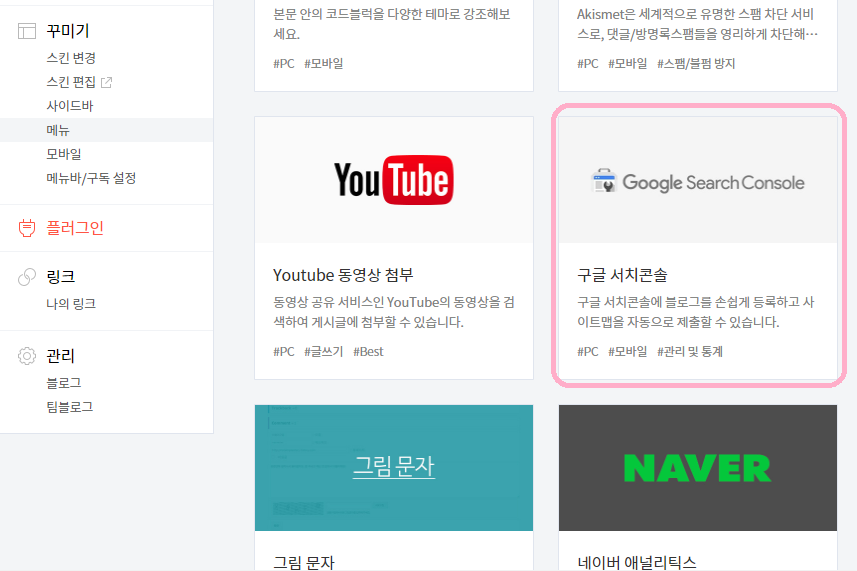The image size is (857, 571).
Task: Select 사이드바 menu item
Action: point(70,106)
